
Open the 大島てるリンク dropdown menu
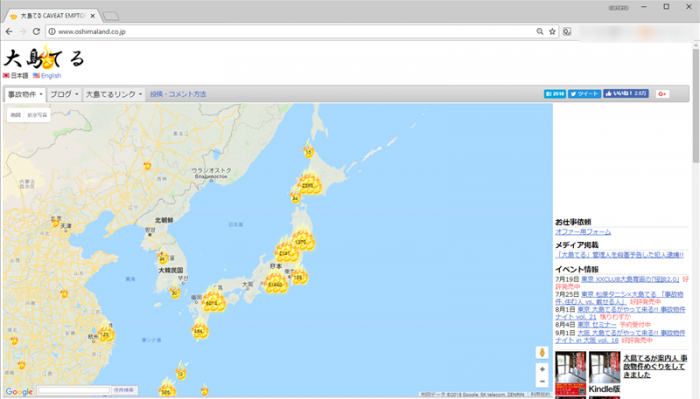pyautogui.click(x=113, y=94)
